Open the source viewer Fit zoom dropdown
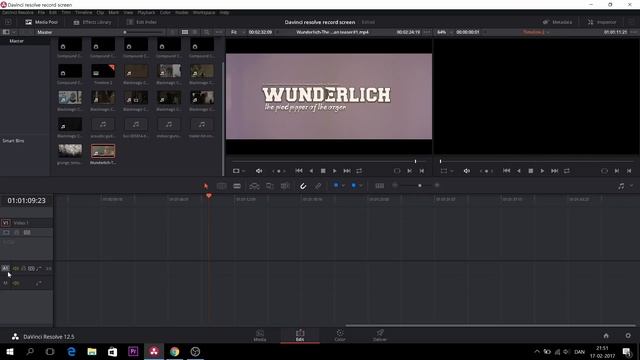 (x=238, y=32)
